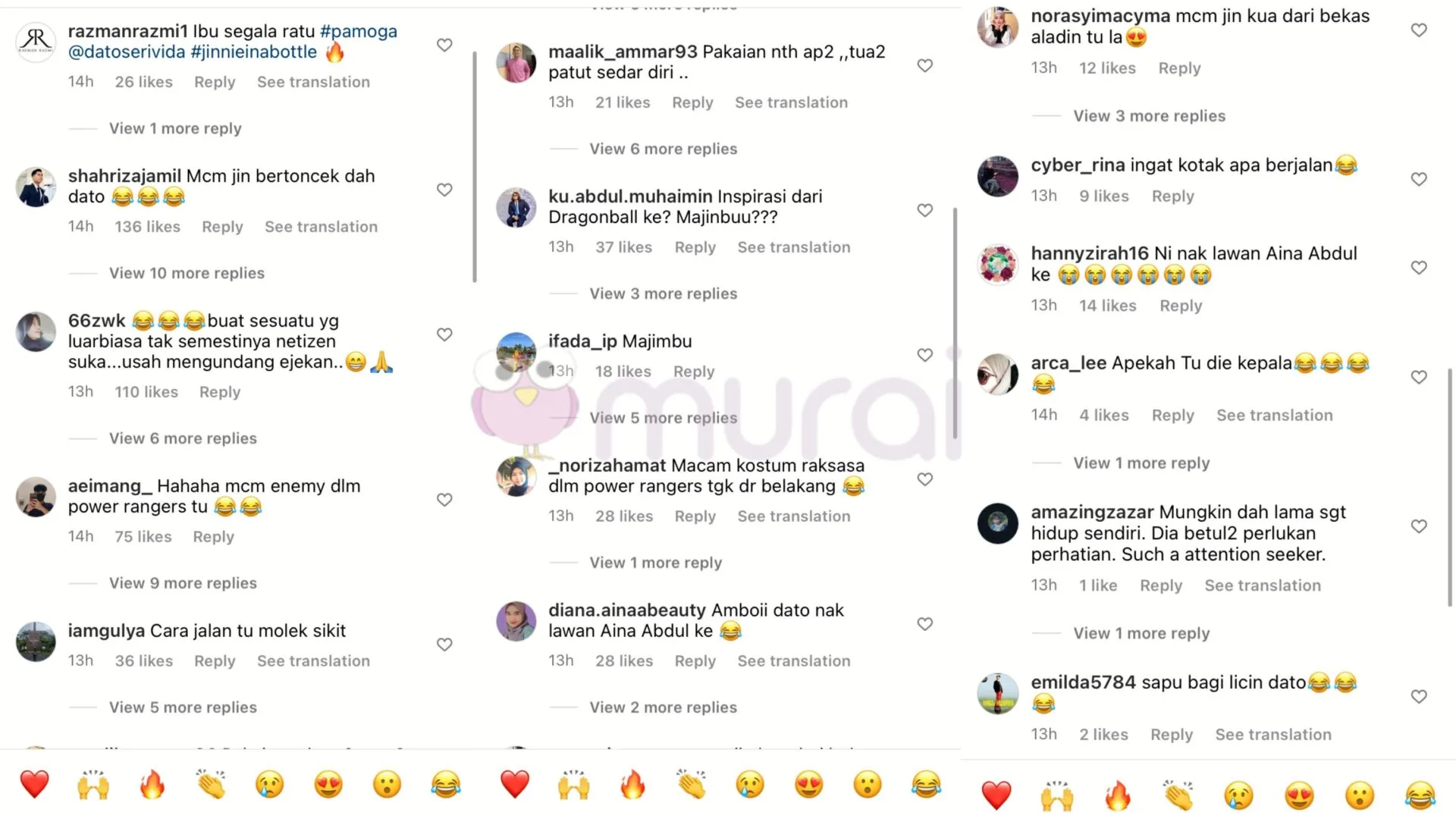Like shahrizajamil's comment with the heart icon

[444, 190]
